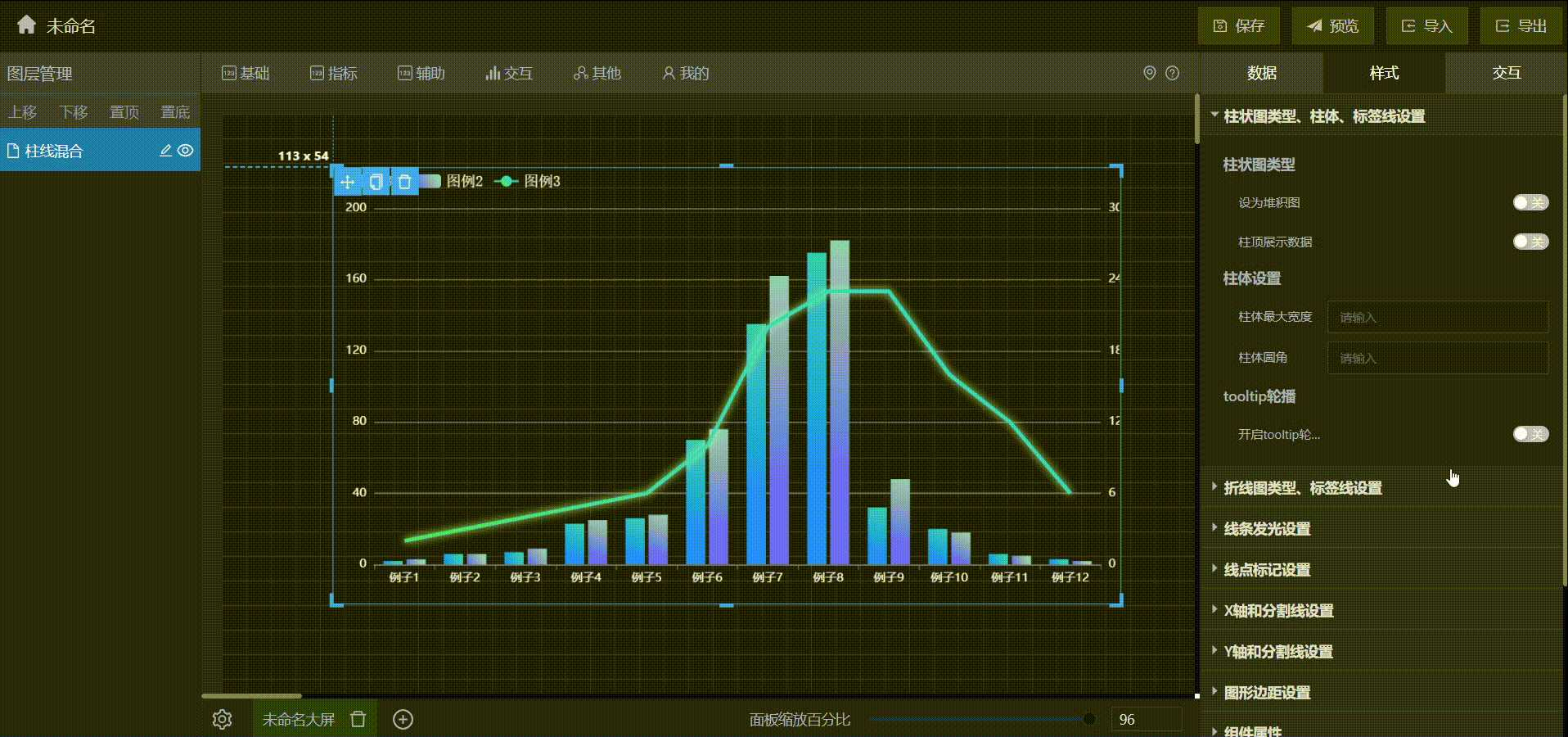Screen dimensions: 1568x737
Task: Delete chart using trash icon on chart
Action: [404, 182]
